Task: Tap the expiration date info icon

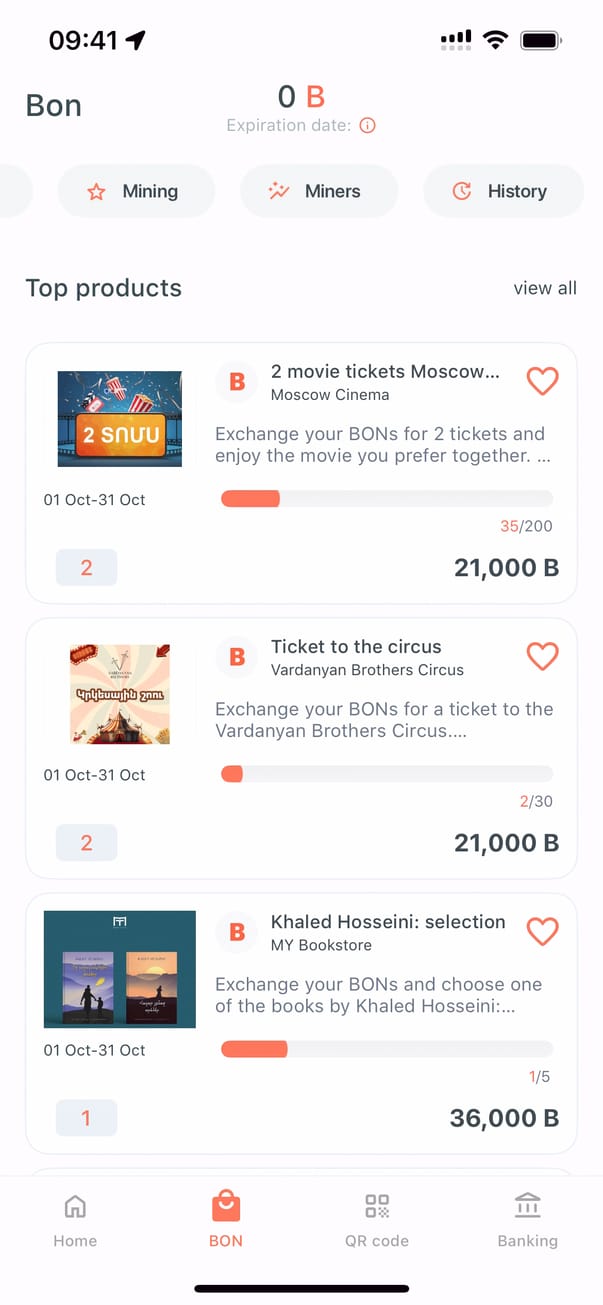Action: [x=368, y=126]
